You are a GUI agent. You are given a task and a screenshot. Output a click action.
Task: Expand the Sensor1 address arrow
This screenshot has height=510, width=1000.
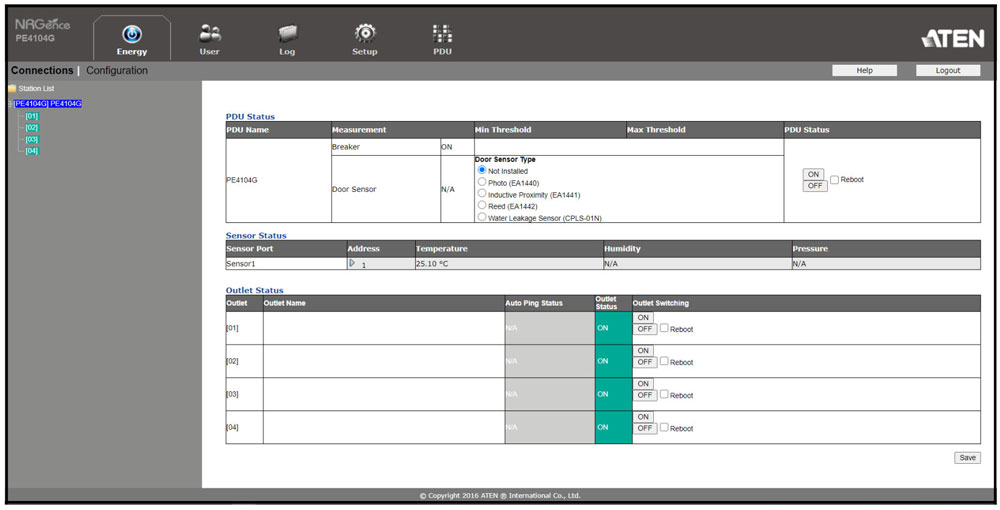352,263
